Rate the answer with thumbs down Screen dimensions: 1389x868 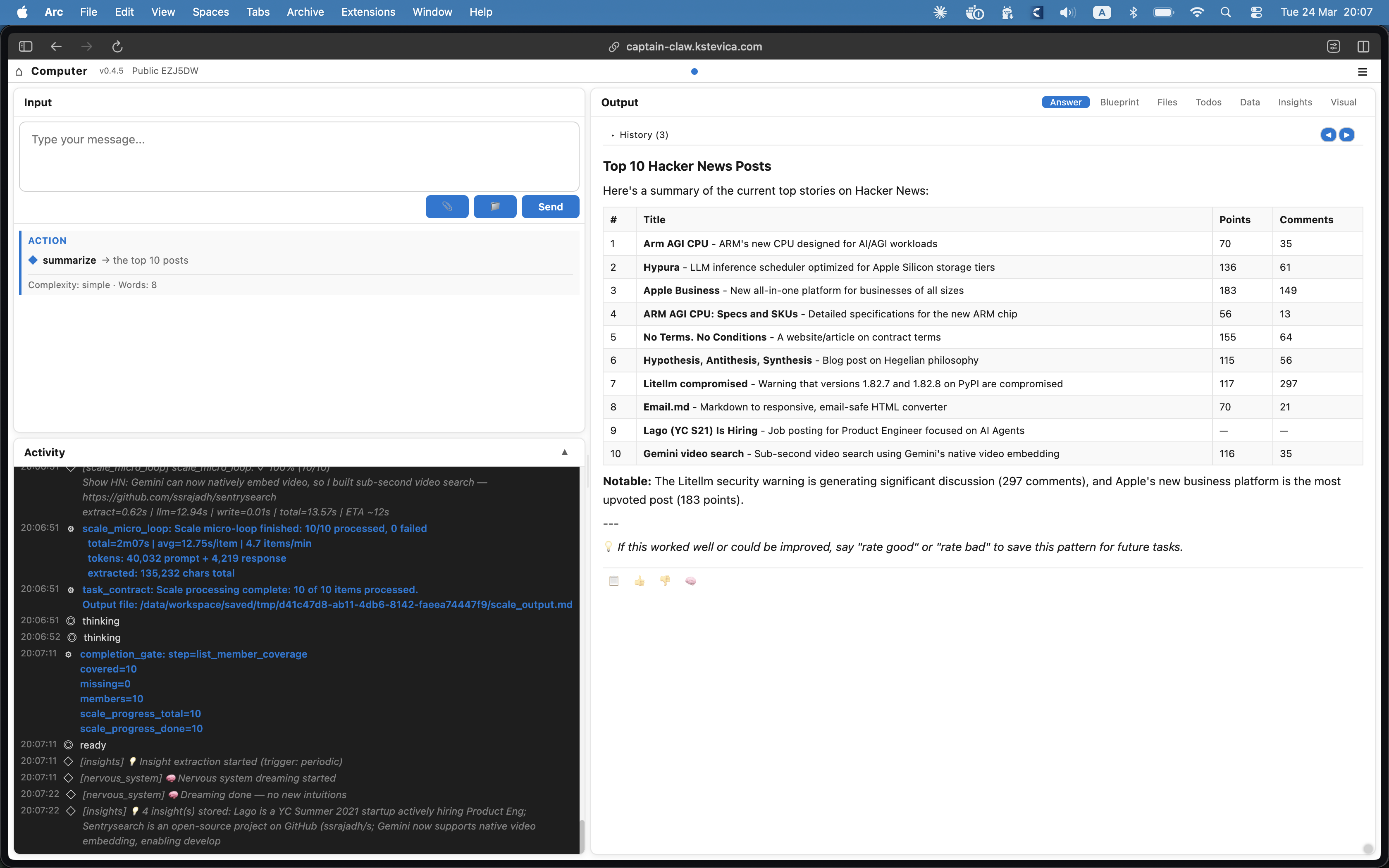click(665, 581)
